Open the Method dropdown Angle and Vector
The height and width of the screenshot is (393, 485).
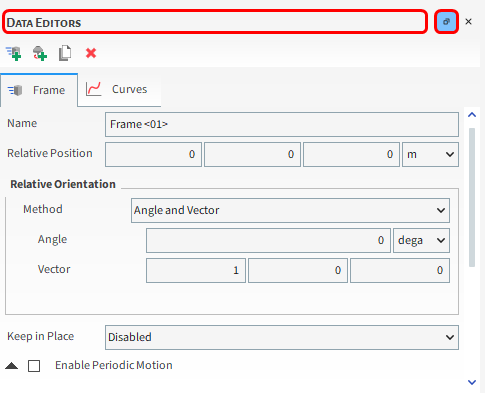(290, 210)
